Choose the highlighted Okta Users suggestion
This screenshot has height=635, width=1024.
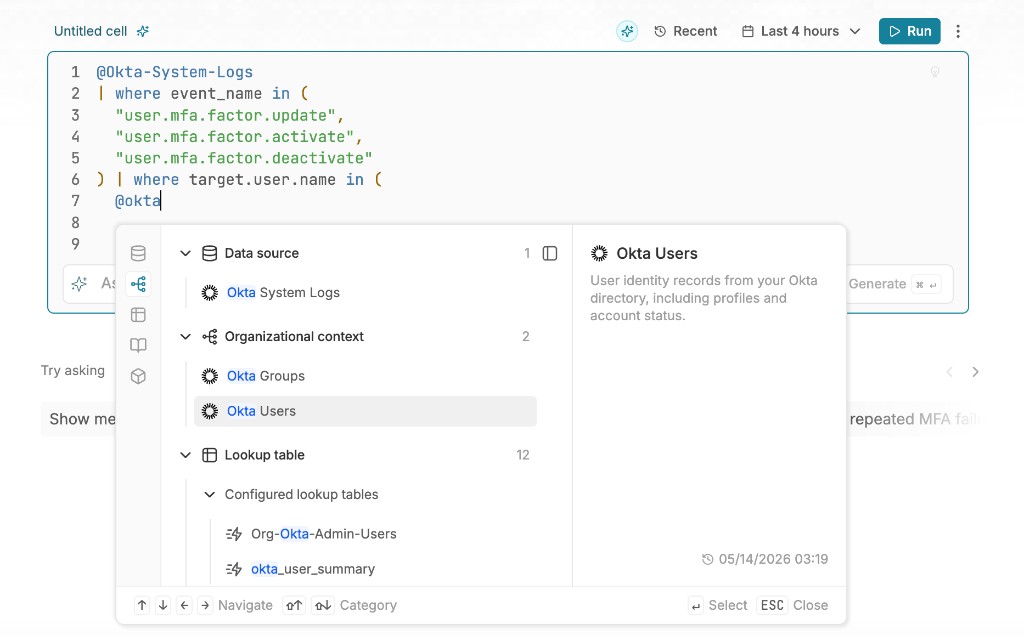(x=366, y=411)
